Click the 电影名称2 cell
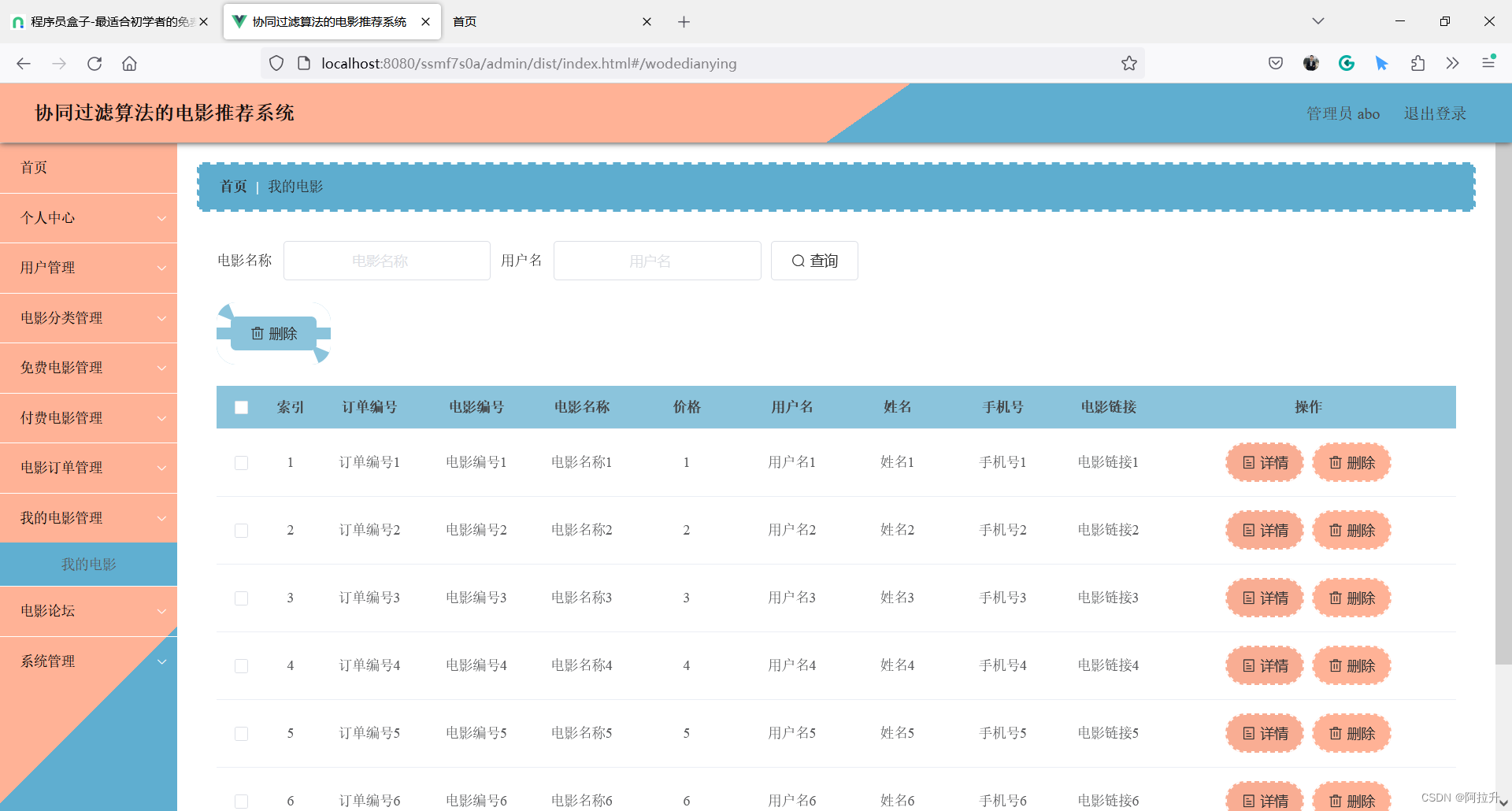Screen dimensions: 1512x811 pyautogui.click(x=582, y=530)
